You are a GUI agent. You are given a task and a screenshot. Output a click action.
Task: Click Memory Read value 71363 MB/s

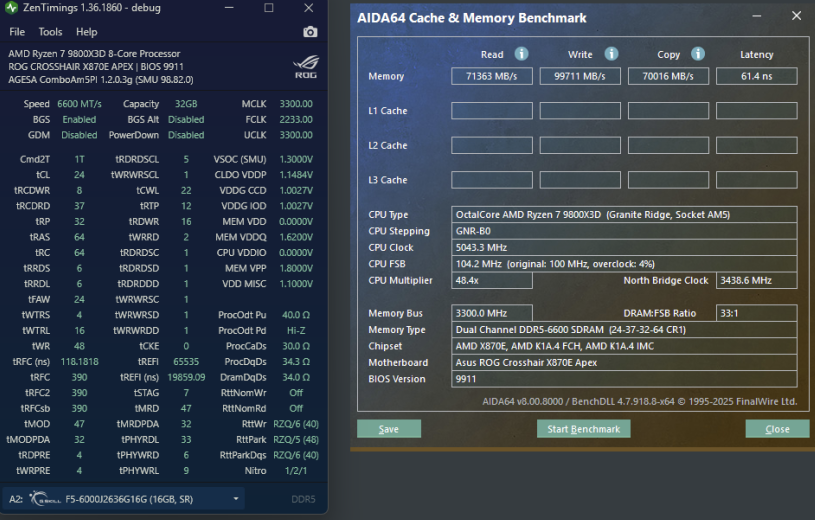click(492, 76)
